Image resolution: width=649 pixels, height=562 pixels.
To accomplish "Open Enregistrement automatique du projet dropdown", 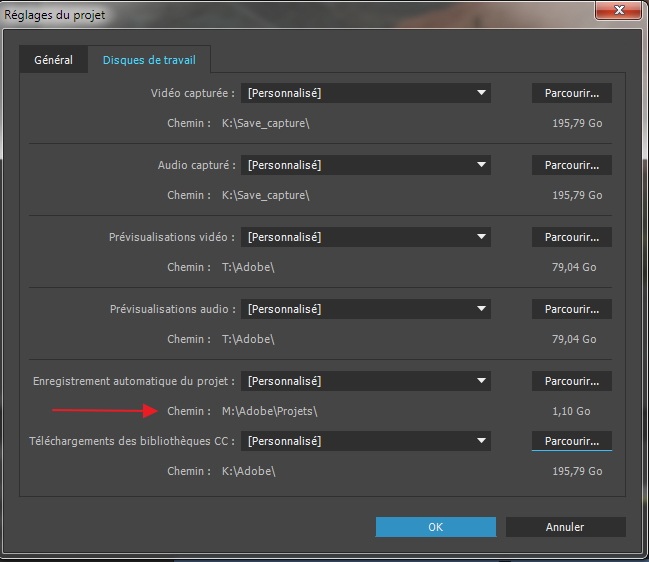I will [x=366, y=381].
